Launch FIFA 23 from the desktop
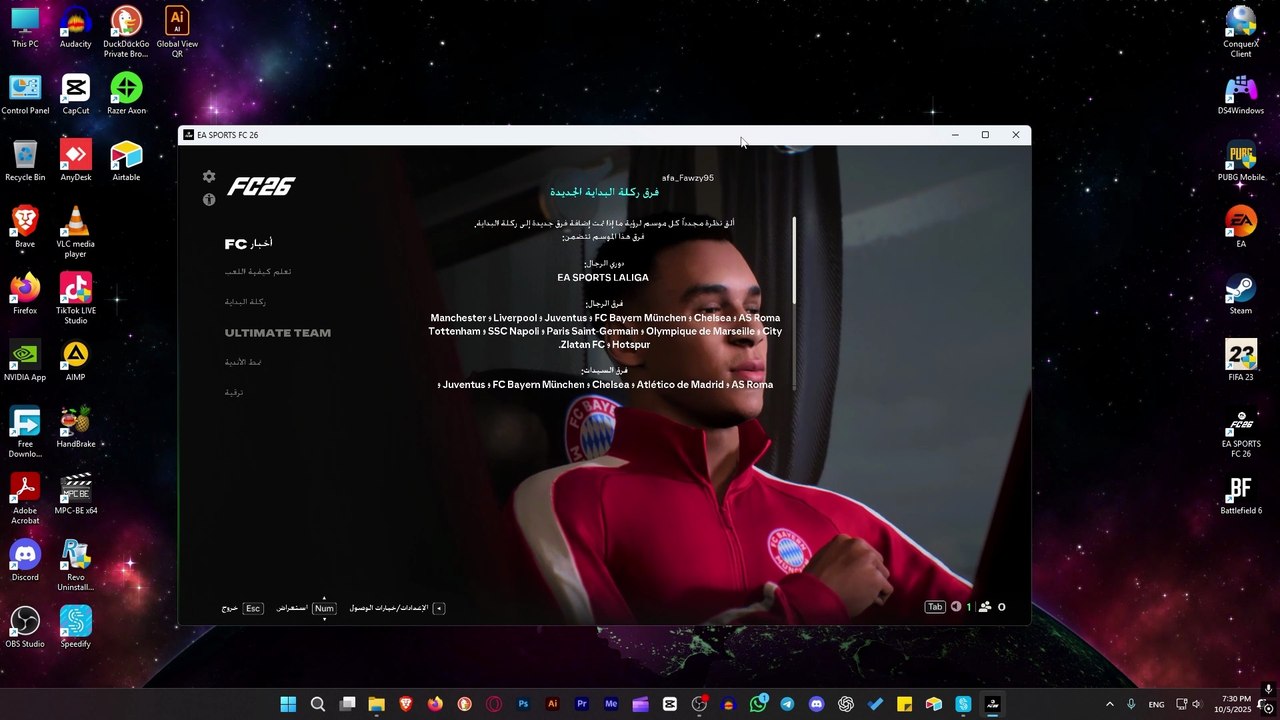This screenshot has height=720, width=1280. coord(1241,361)
